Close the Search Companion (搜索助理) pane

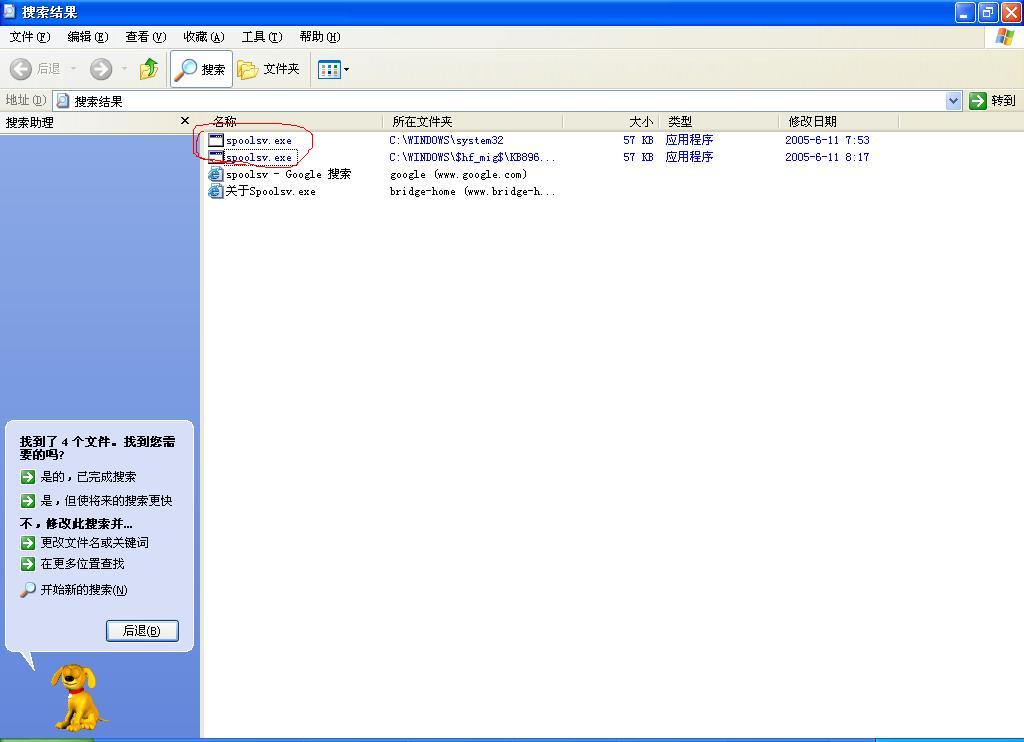(185, 121)
